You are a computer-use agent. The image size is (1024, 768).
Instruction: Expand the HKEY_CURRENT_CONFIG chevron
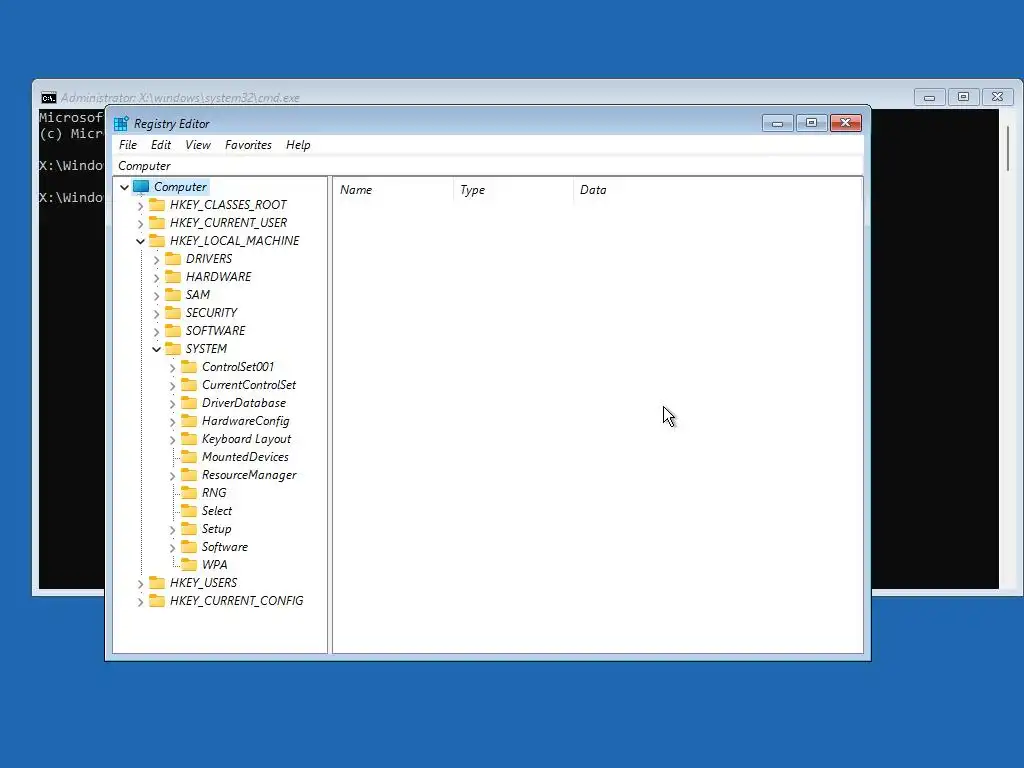[140, 601]
